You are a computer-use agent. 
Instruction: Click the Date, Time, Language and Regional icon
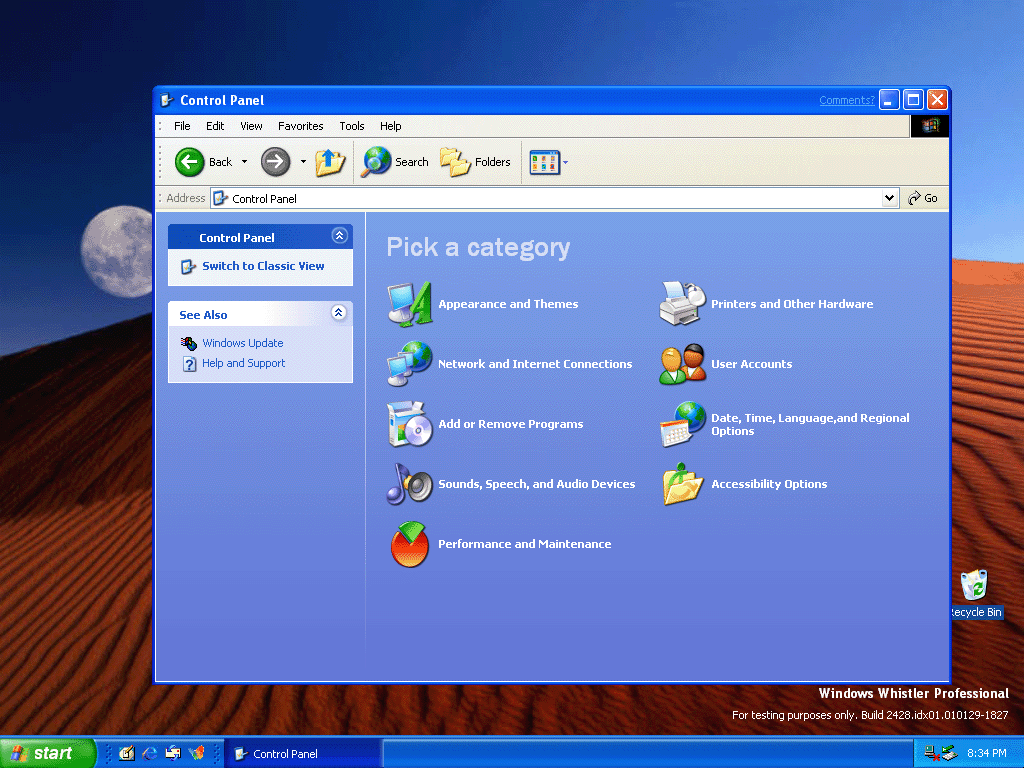point(682,424)
